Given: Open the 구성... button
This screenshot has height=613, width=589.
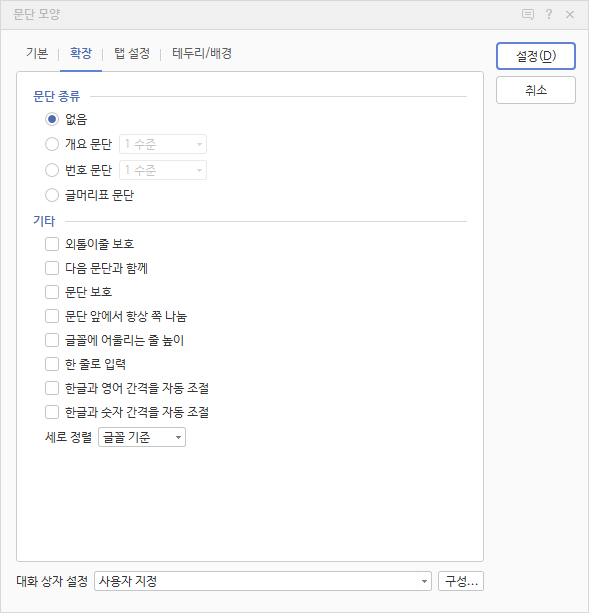Looking at the screenshot, I should click(461, 581).
